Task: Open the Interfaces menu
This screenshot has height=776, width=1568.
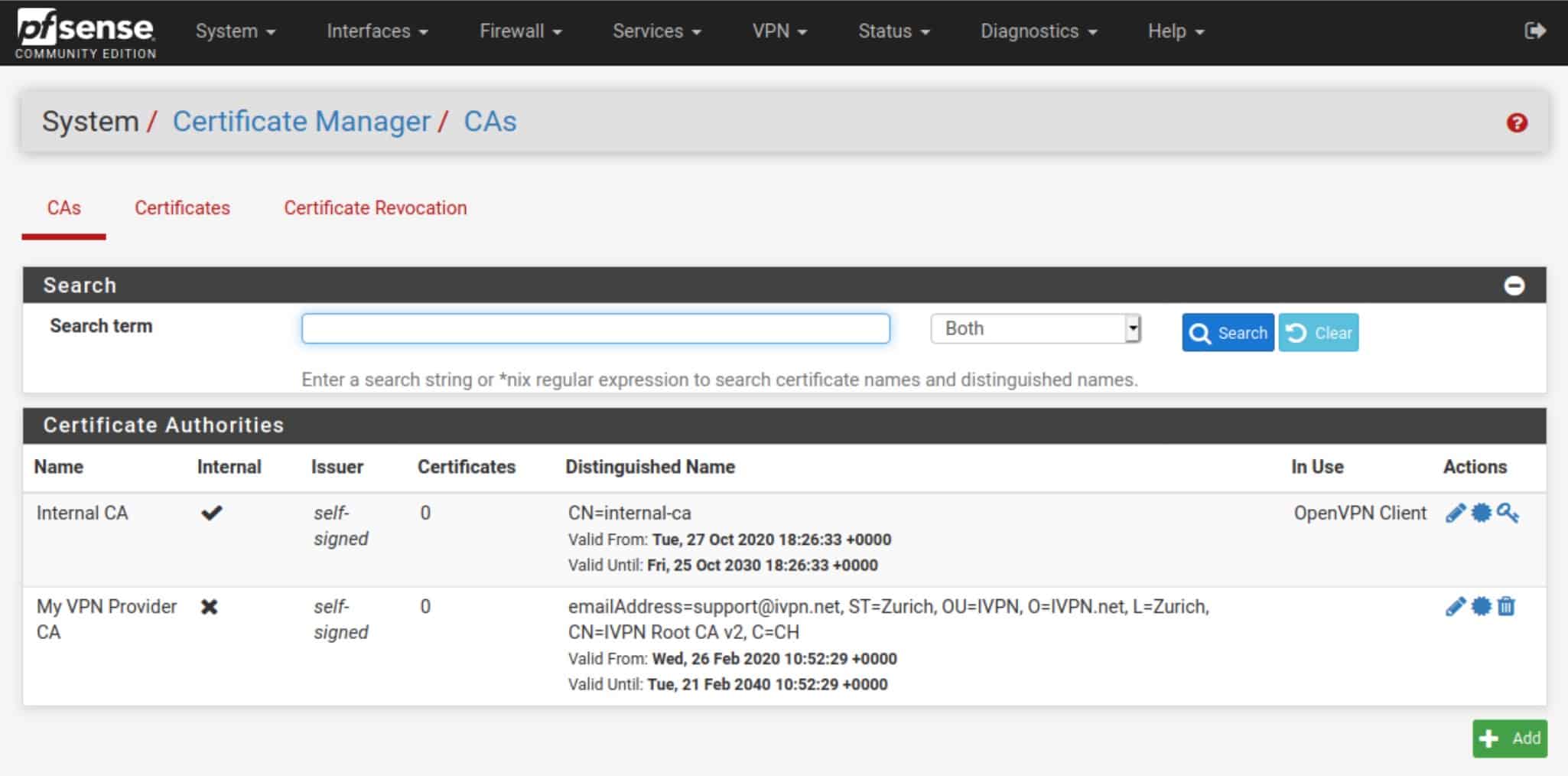Action: tap(377, 31)
